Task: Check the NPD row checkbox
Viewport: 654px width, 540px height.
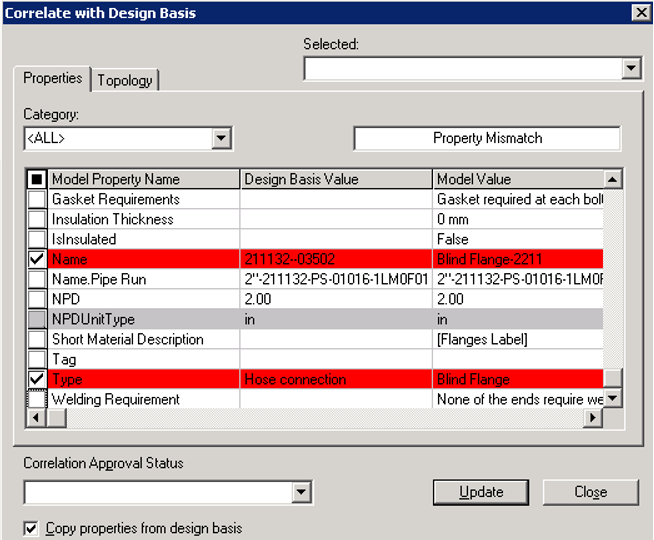Action: 37,299
